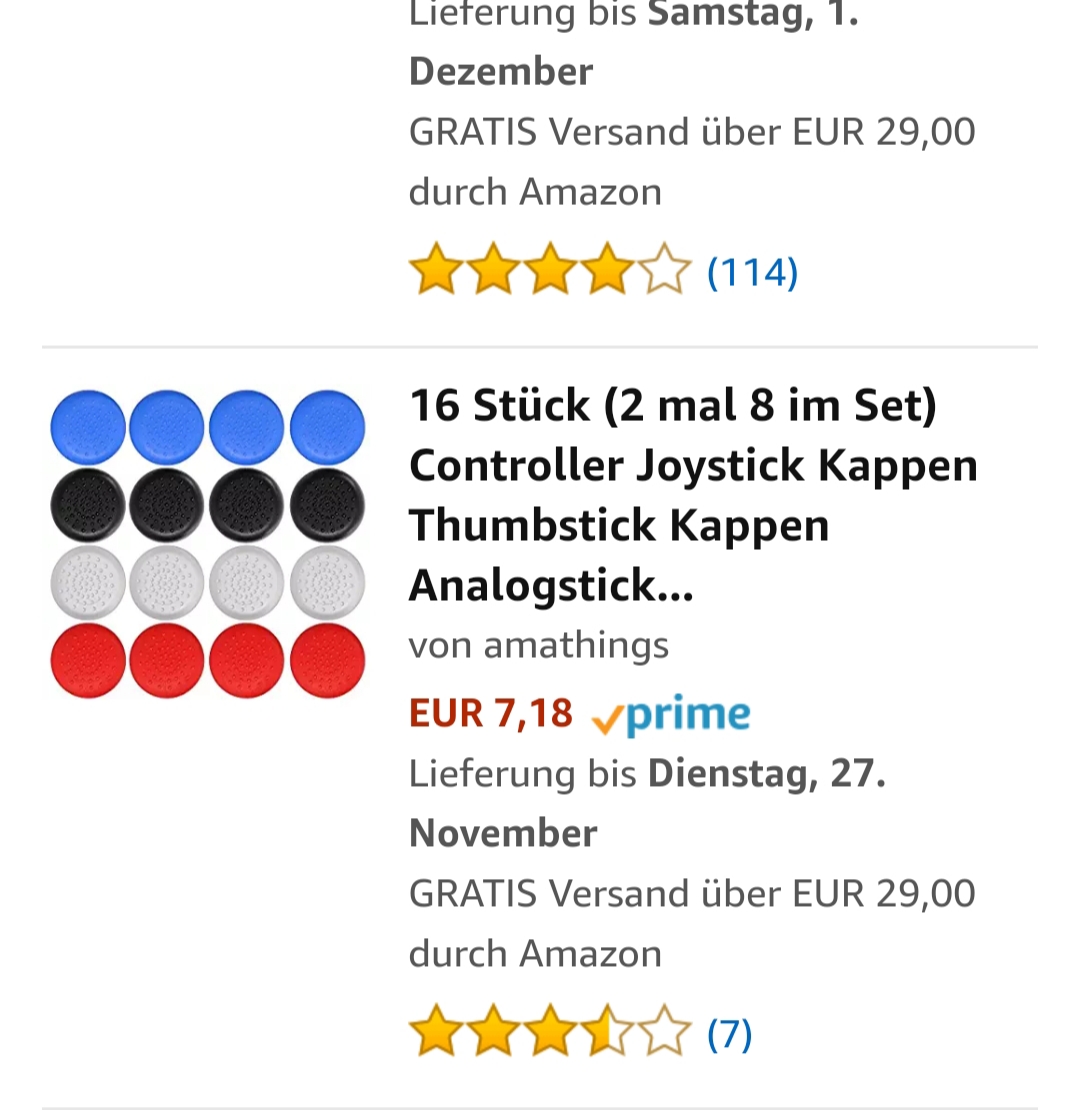Image resolution: width=1080 pixels, height=1110 pixels.
Task: Click the prime badge icon
Action: pos(670,716)
